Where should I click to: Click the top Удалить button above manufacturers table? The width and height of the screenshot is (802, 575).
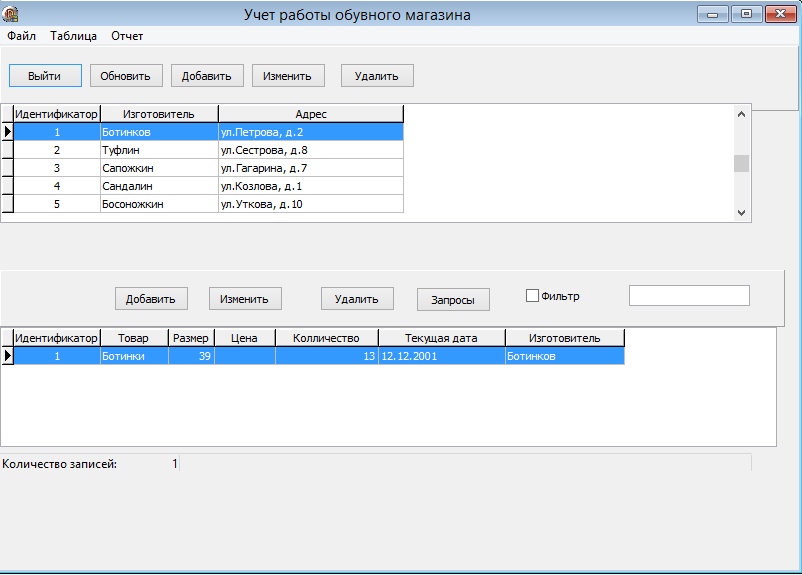click(x=377, y=76)
